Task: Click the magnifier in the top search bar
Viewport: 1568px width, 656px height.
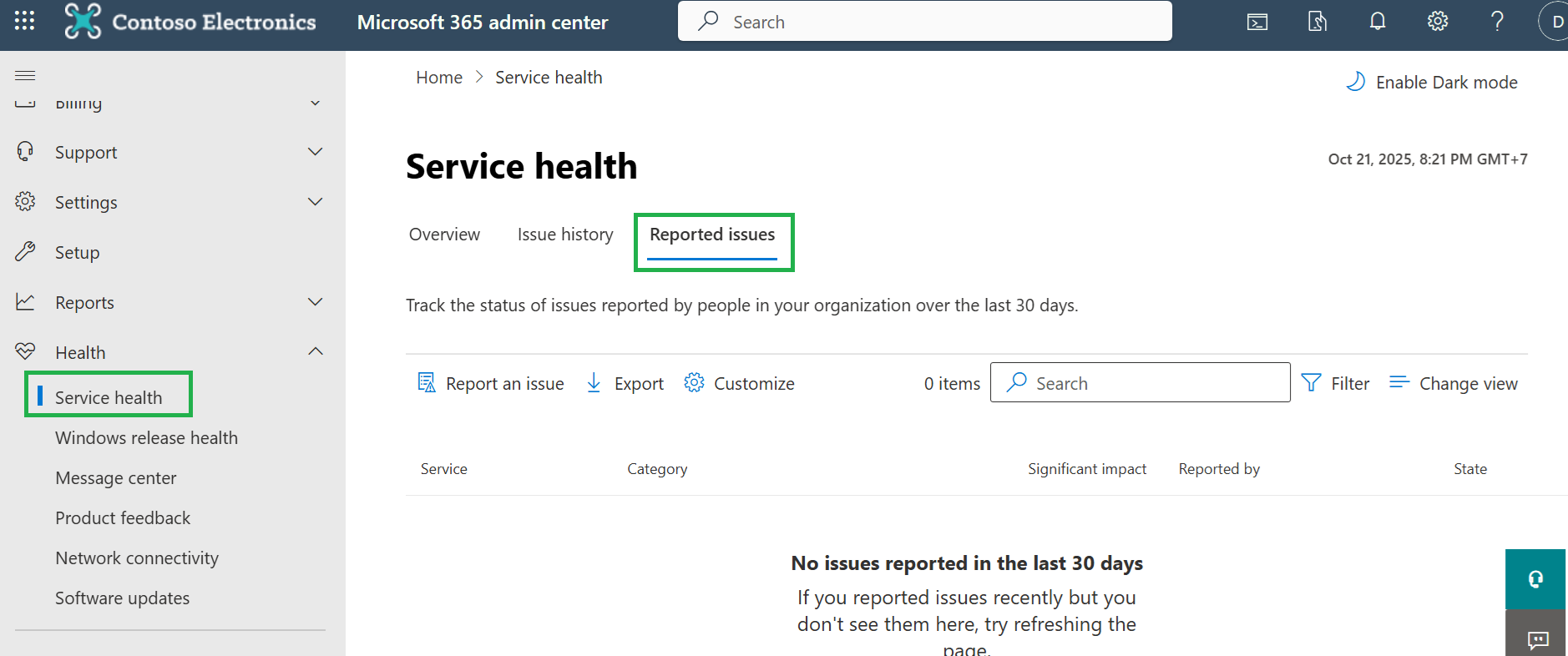Action: (x=709, y=21)
